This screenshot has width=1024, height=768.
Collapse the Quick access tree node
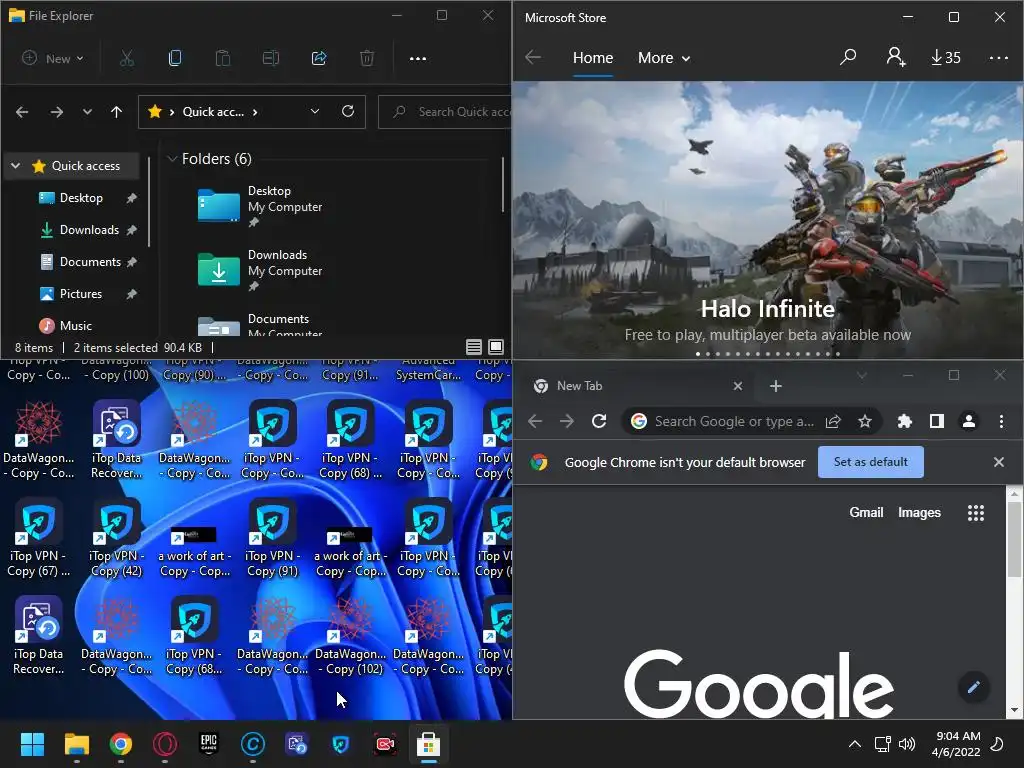pyautogui.click(x=16, y=166)
